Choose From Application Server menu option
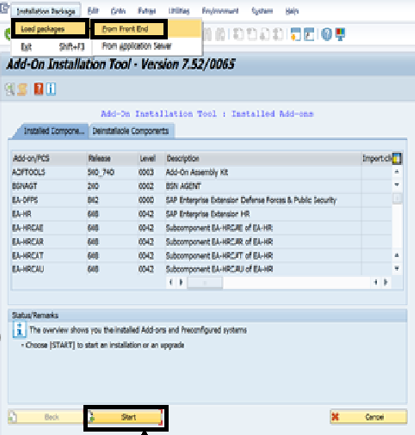 [x=136, y=46]
